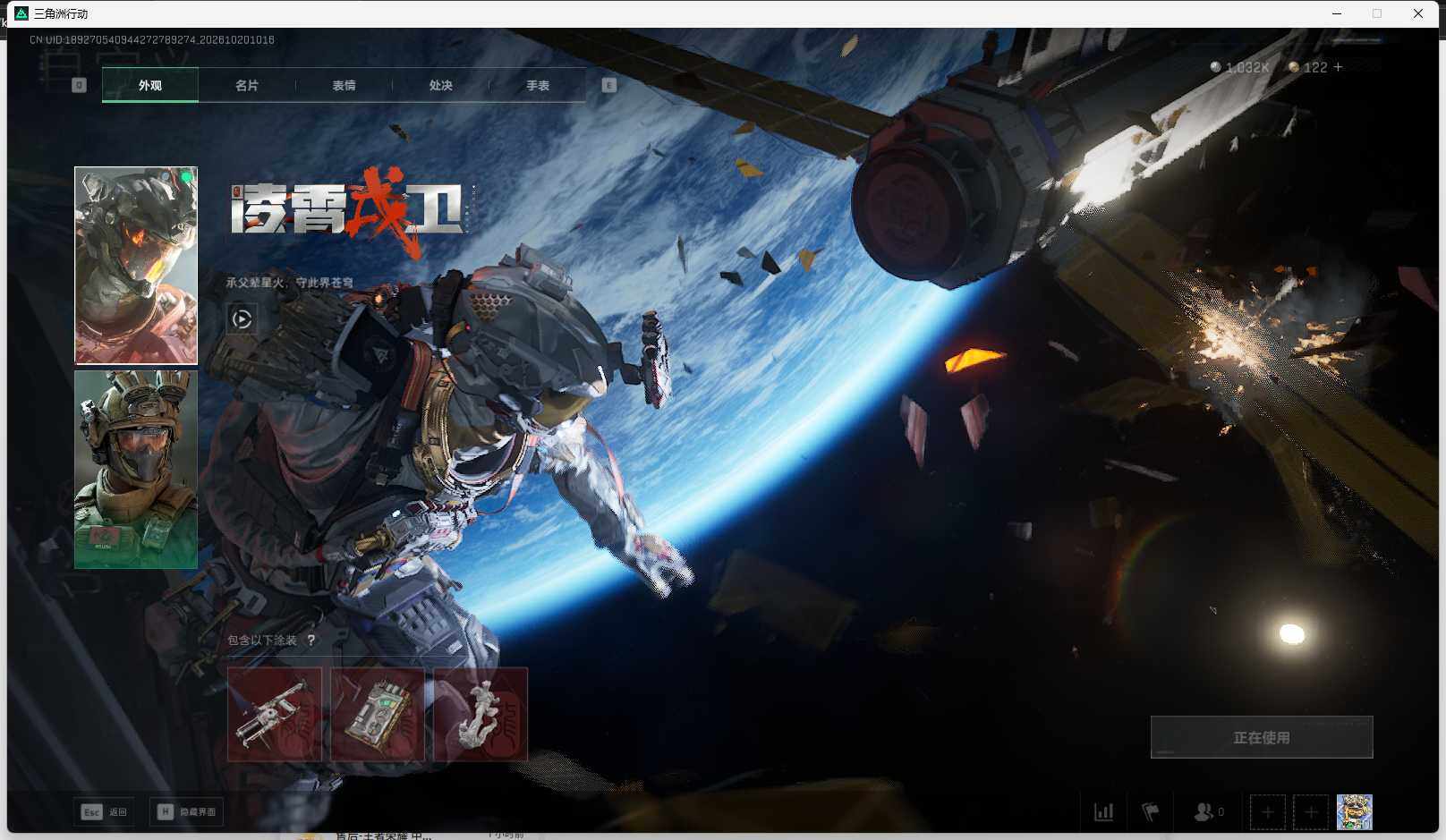The image size is (1446, 840).
Task: Select the device case skin thumbnail
Action: click(378, 715)
